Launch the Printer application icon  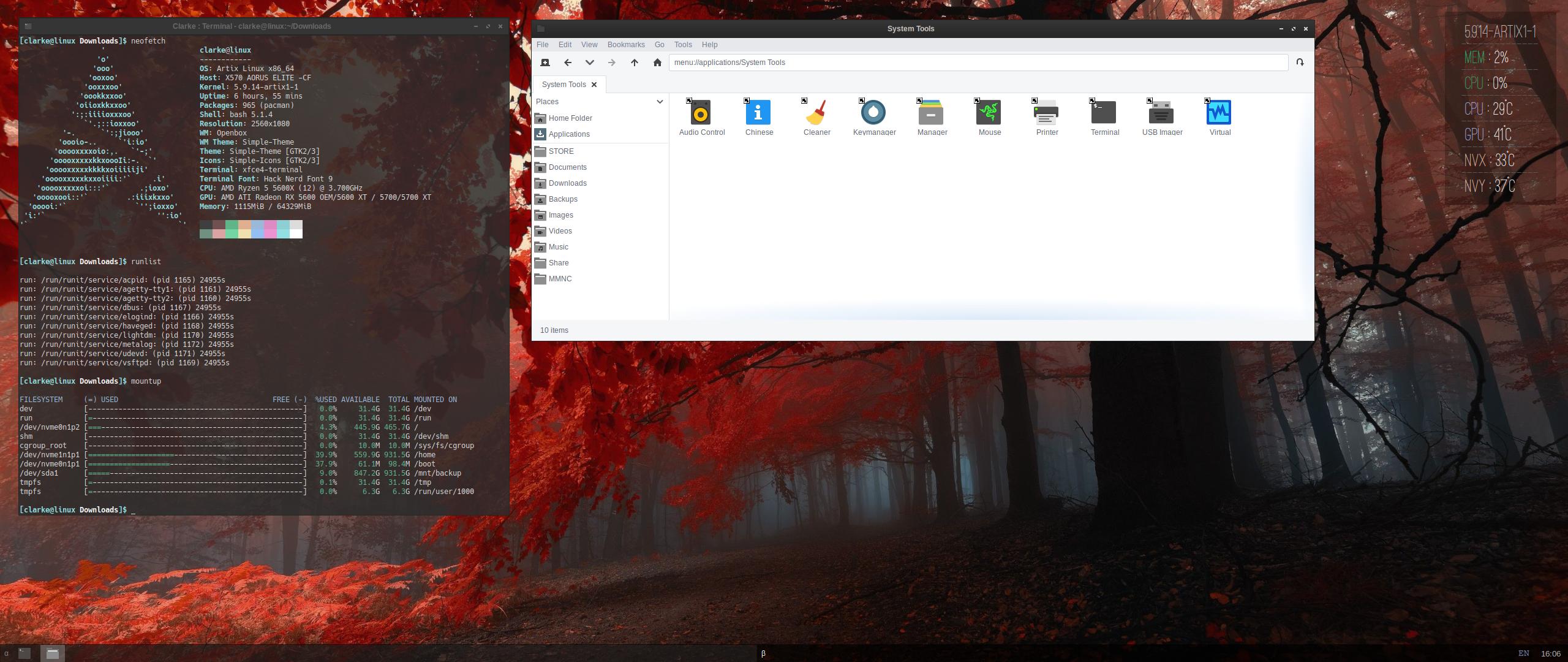point(1046,113)
